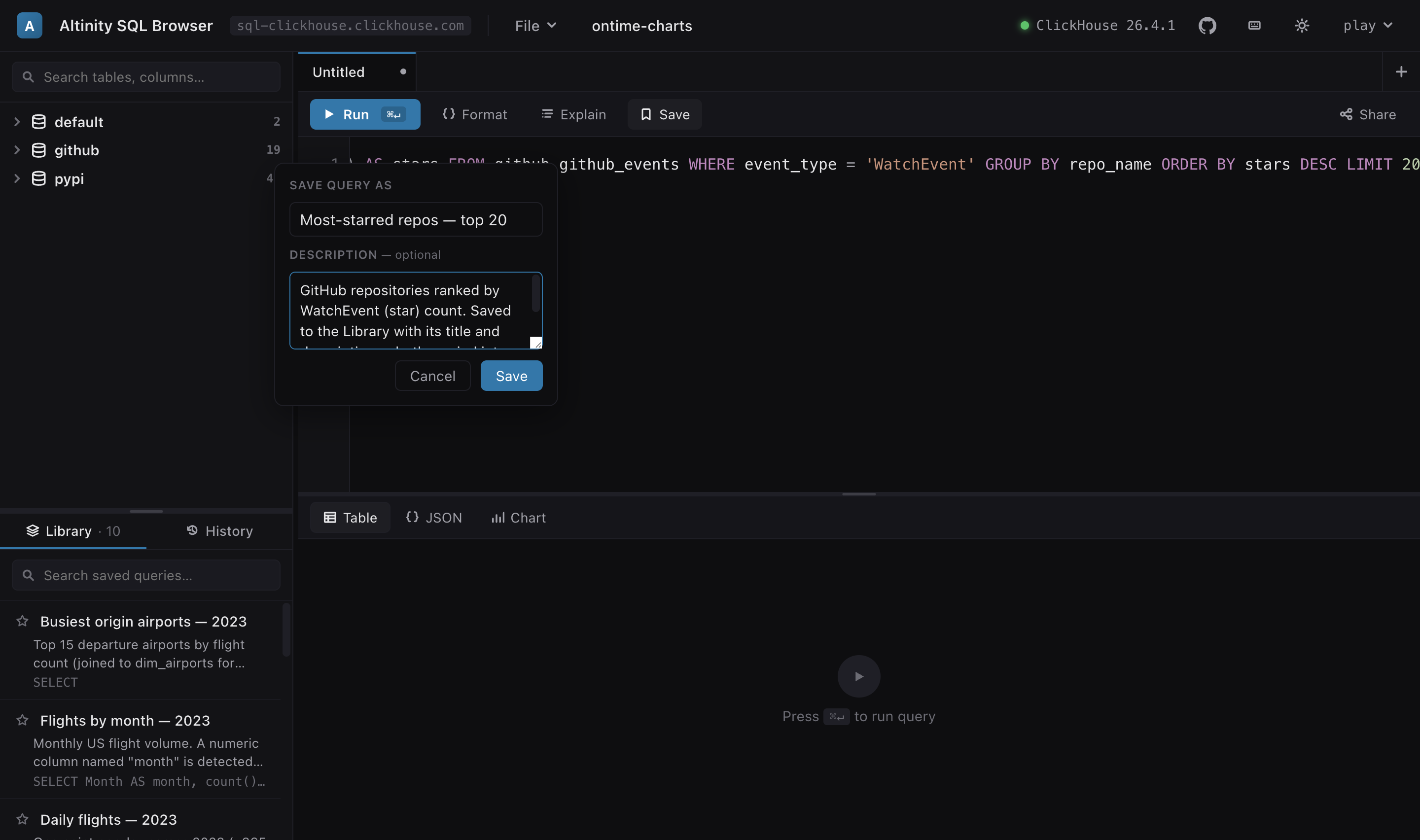Switch results view to JSON
The height and width of the screenshot is (840, 1420).
[x=434, y=517]
